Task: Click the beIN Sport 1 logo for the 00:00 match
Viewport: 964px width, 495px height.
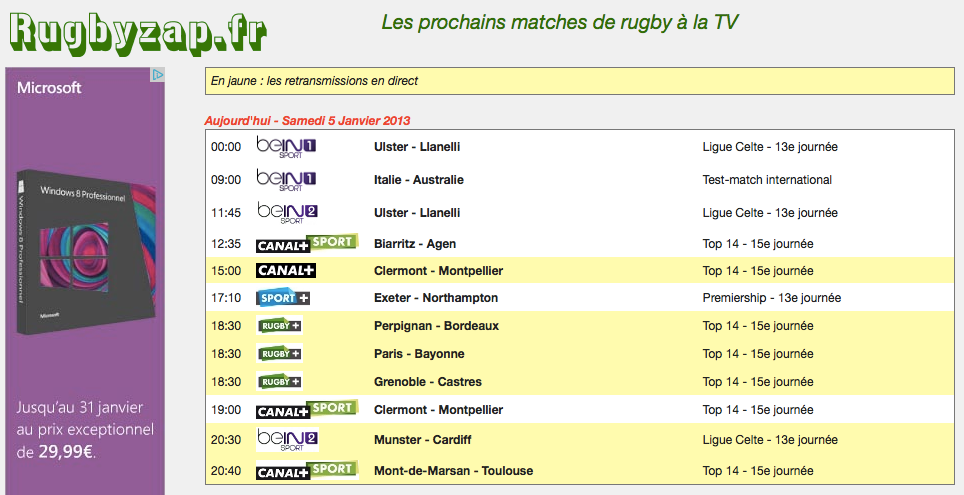Action: [x=286, y=147]
